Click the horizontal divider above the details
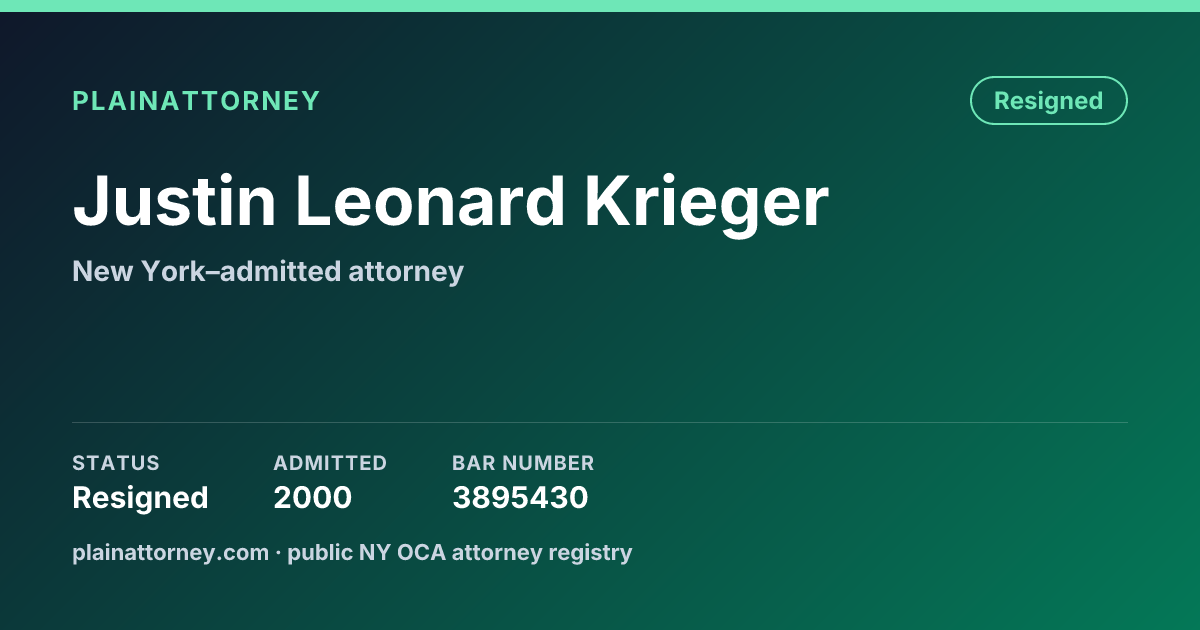 pos(600,422)
